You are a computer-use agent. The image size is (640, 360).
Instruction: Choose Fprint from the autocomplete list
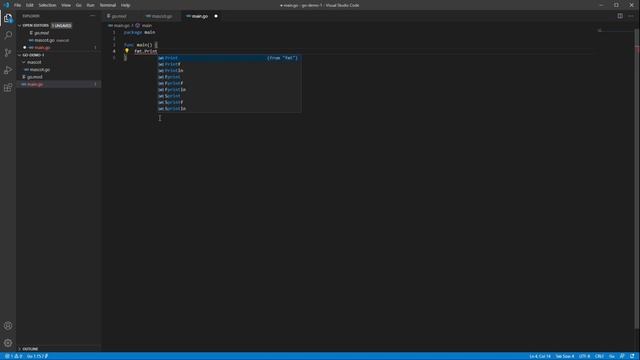click(x=229, y=77)
